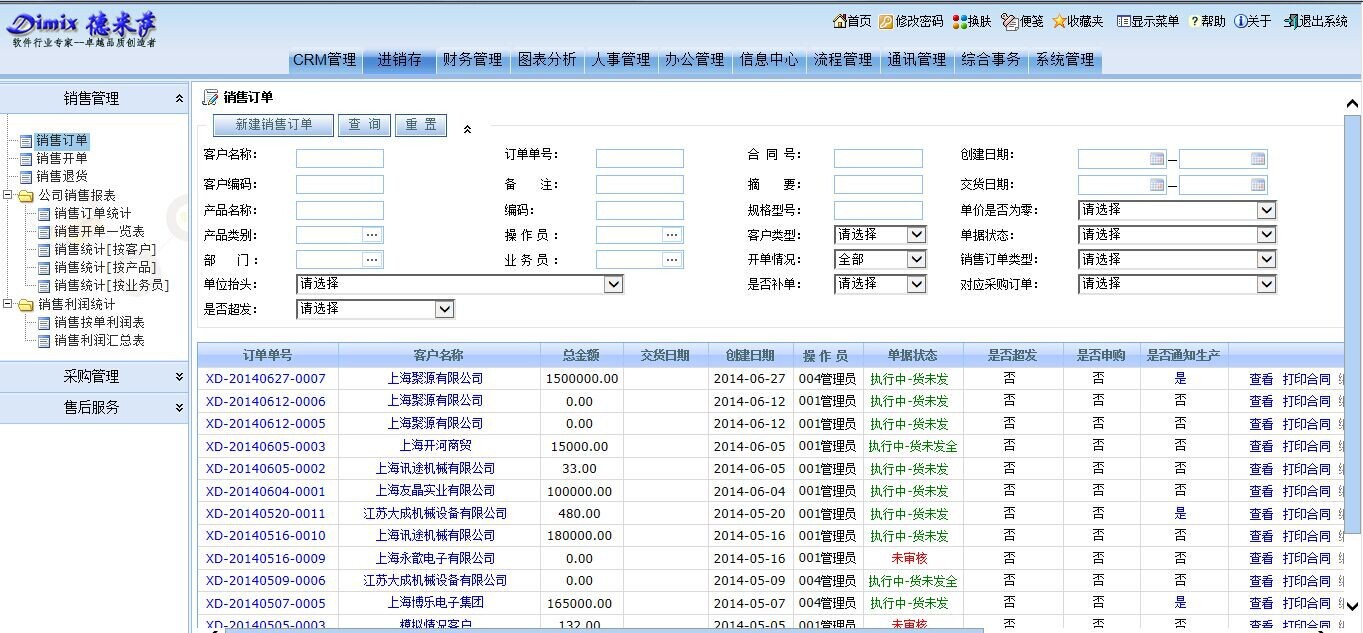1363x633 pixels.
Task: Open the document status dropdown
Action: 1266,235
